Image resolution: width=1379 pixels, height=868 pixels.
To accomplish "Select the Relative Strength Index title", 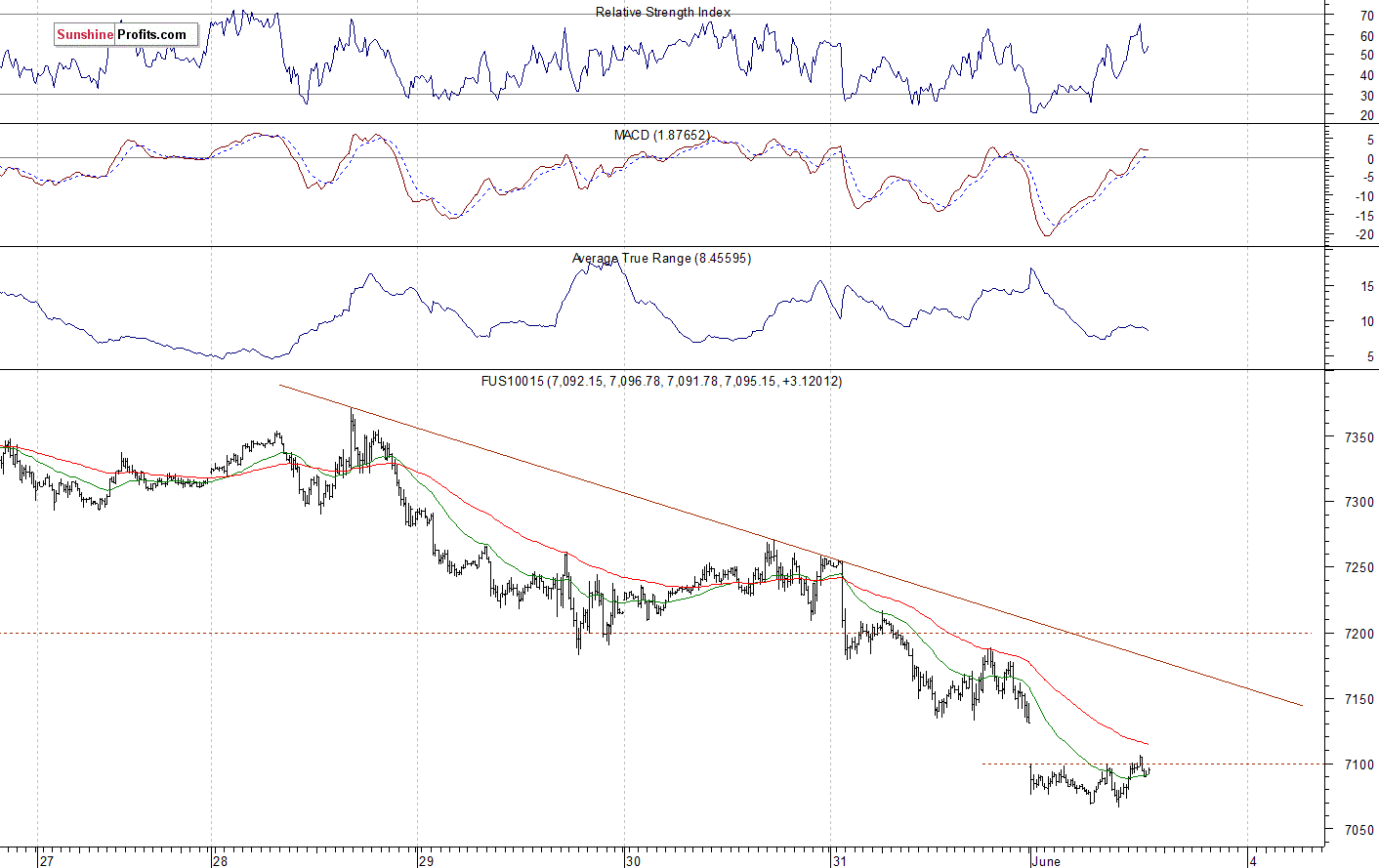I will [x=663, y=12].
